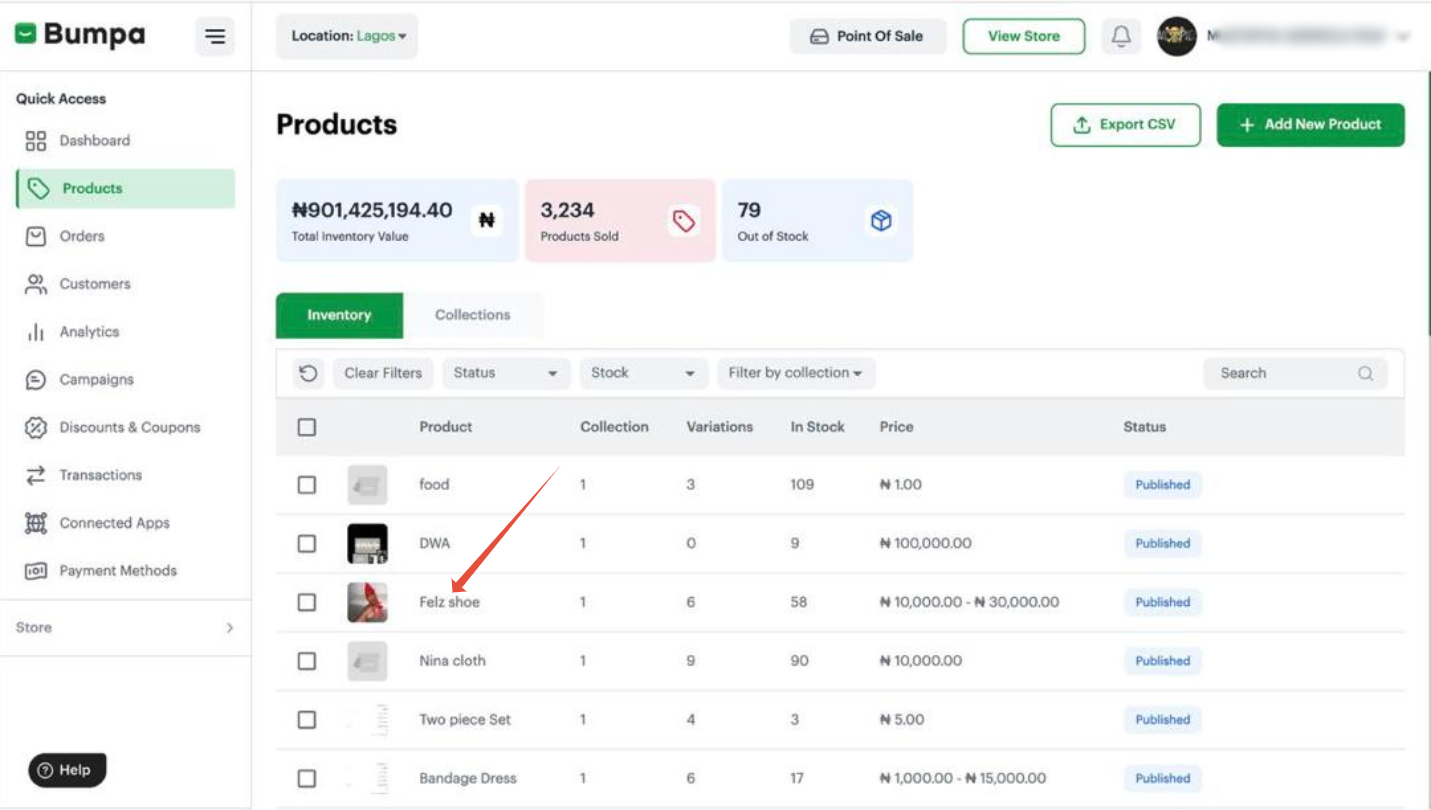Open the food product placeholder thumbnail
Image resolution: width=1431 pixels, height=810 pixels.
[367, 485]
